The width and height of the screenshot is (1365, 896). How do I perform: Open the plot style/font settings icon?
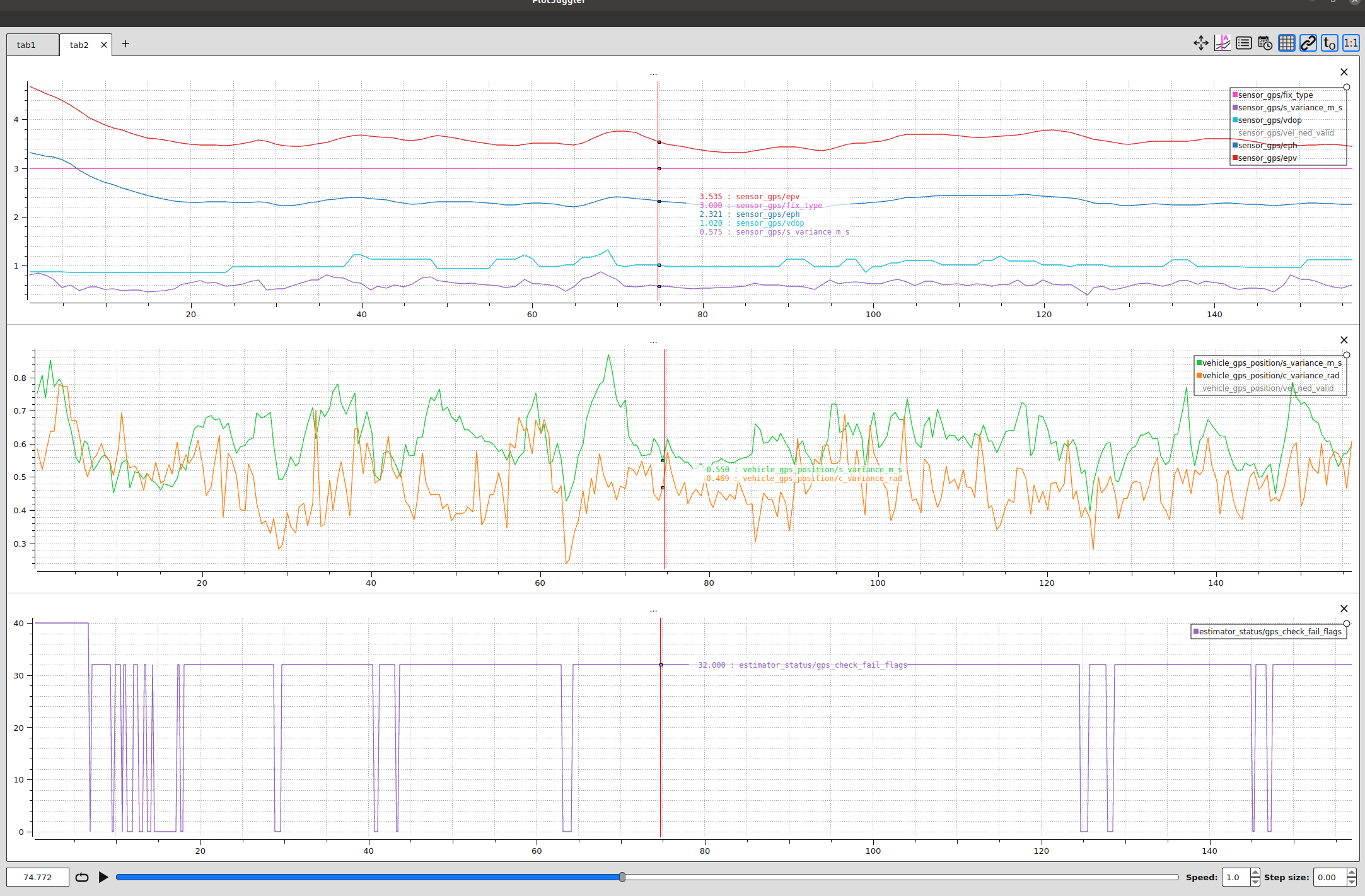click(x=1222, y=43)
